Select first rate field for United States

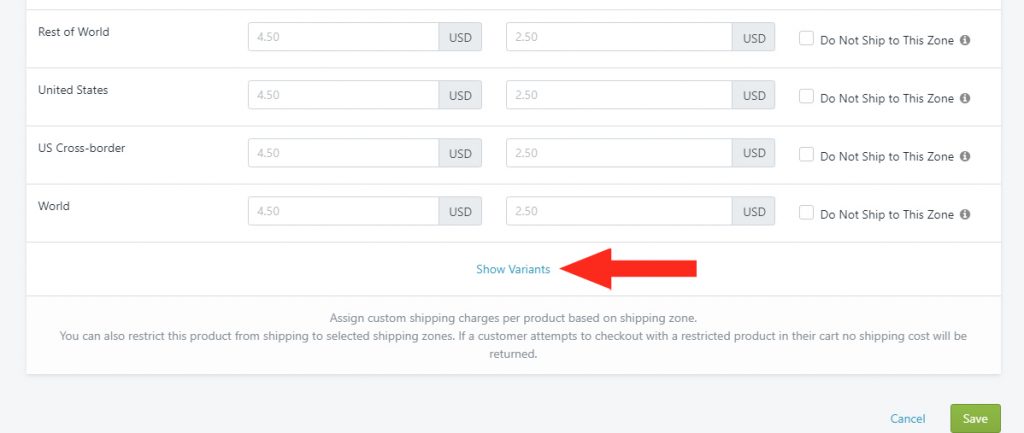344,95
